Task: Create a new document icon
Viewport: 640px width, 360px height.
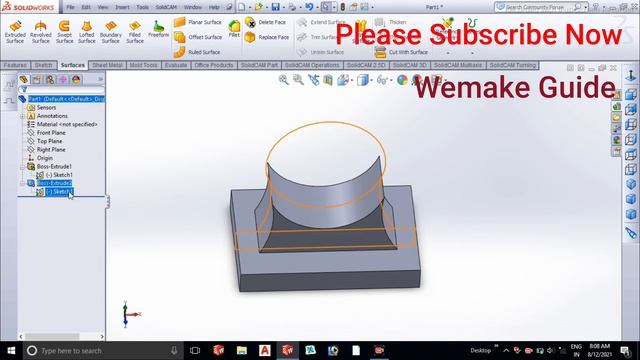Action: point(242,7)
